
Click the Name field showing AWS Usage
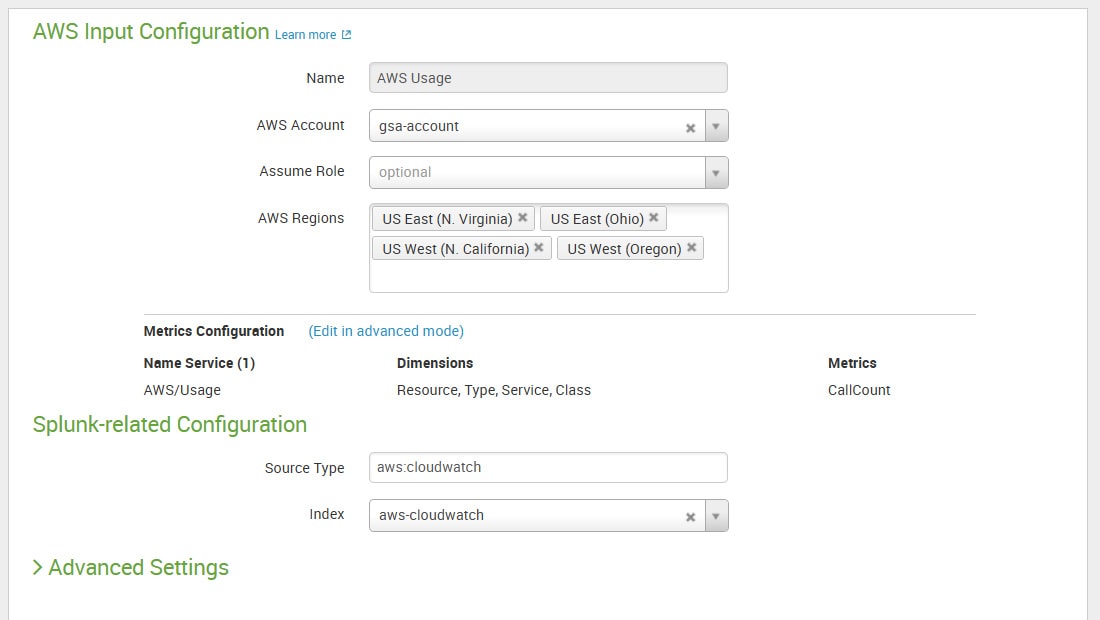pos(547,78)
